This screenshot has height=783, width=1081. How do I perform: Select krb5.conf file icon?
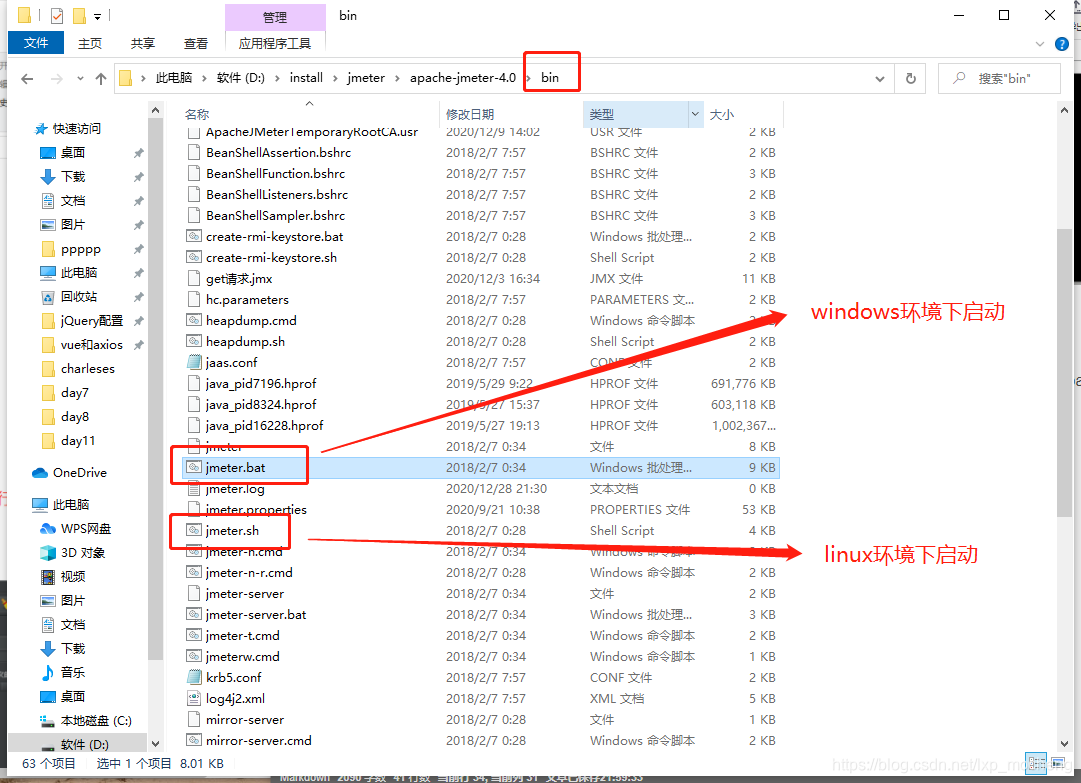tap(194, 678)
